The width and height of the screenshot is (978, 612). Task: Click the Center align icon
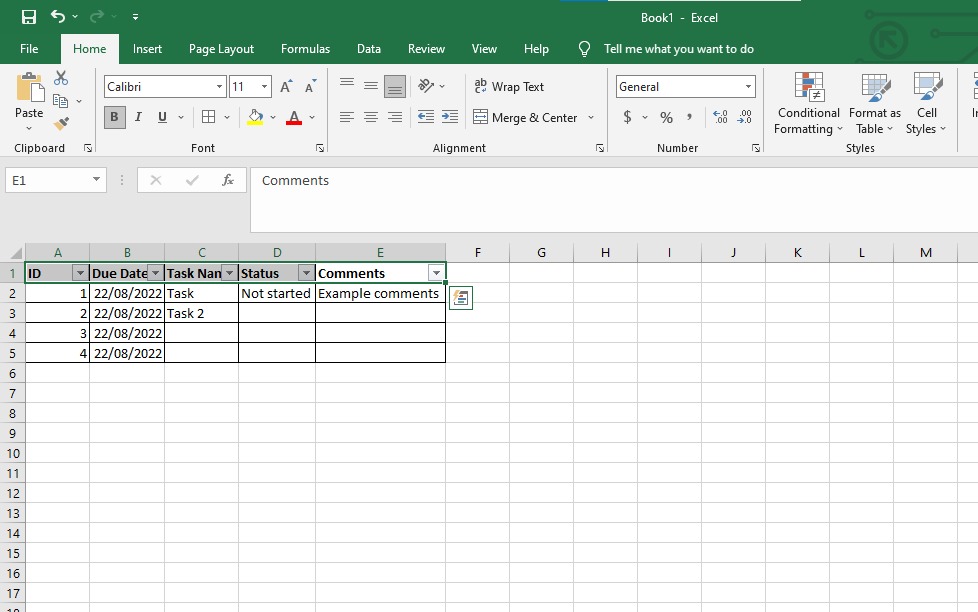point(370,117)
